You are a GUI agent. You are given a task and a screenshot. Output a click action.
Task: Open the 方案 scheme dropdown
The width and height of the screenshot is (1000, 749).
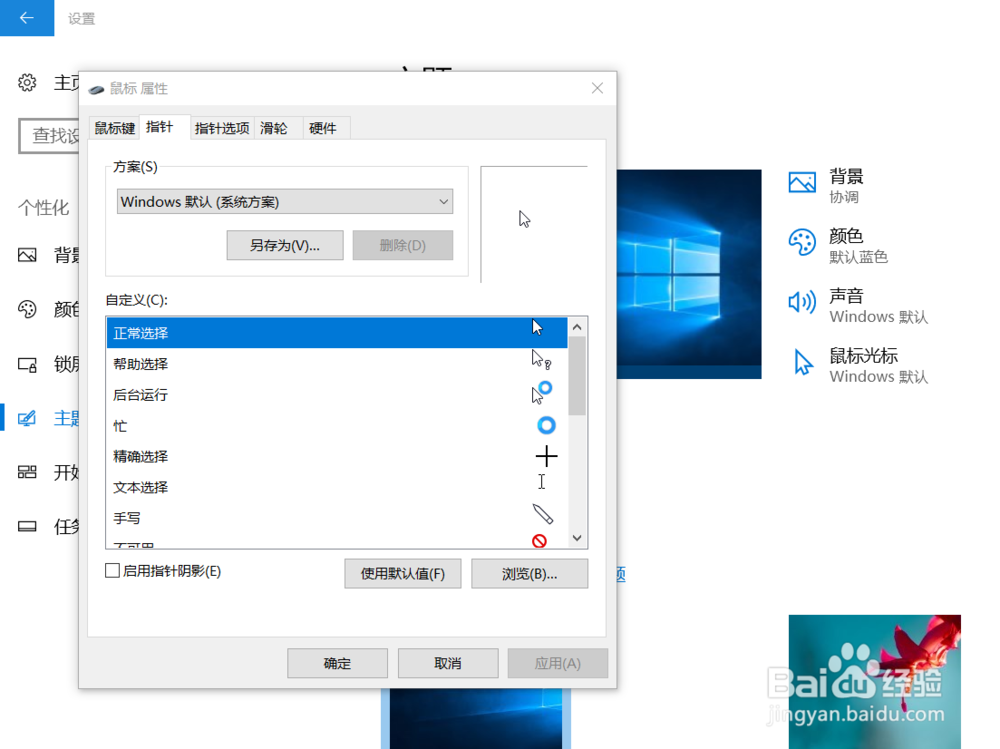284,202
